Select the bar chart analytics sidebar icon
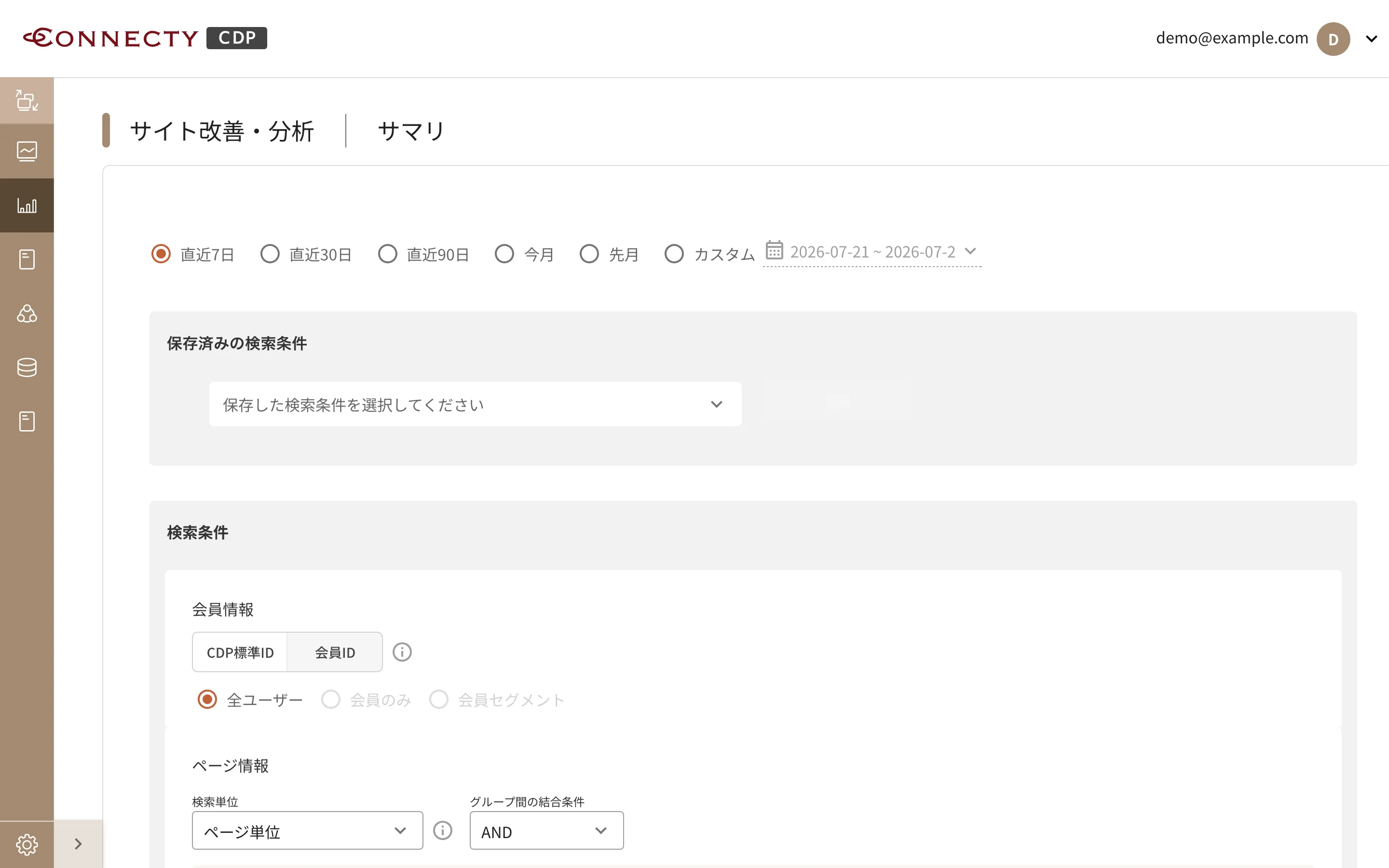Screen dimensions: 1389x868 [27, 205]
